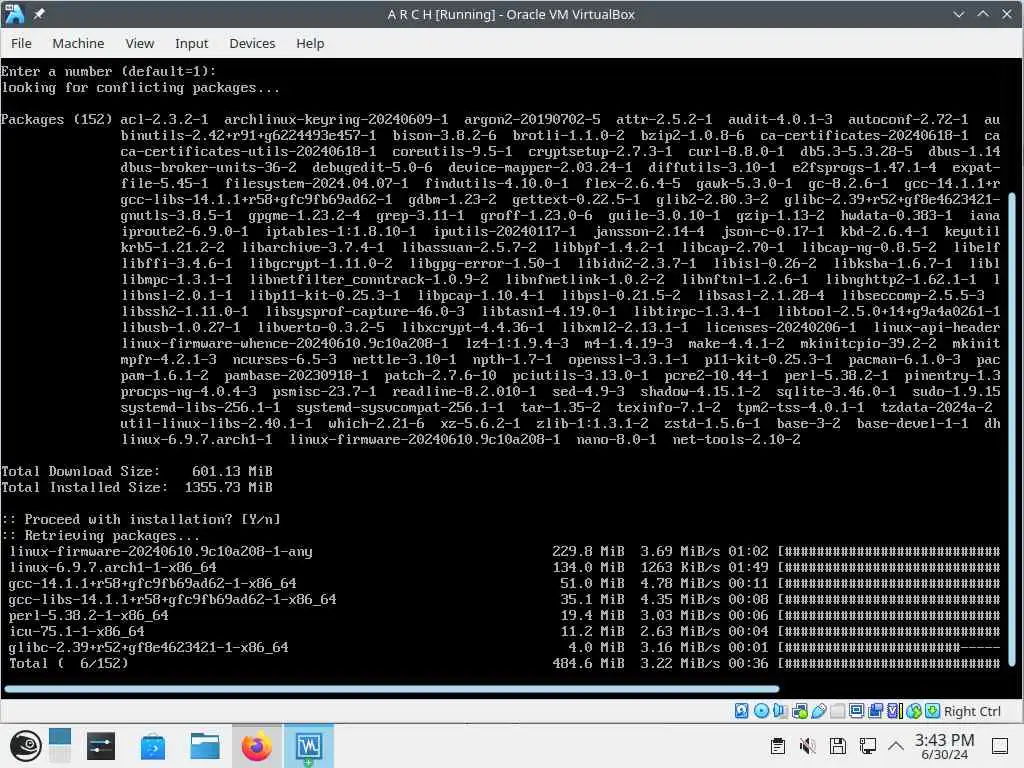Click the Right Ctrl host key label
Screen dimensions: 1024x768
[972, 711]
